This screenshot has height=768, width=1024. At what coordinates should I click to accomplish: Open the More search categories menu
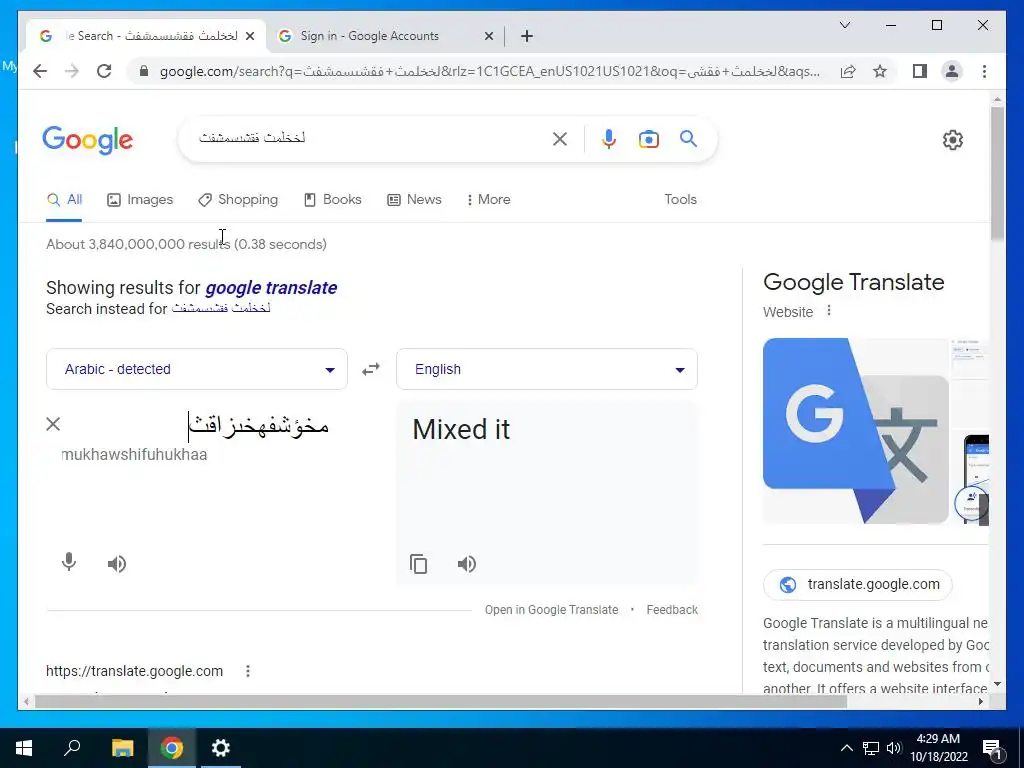(x=488, y=200)
